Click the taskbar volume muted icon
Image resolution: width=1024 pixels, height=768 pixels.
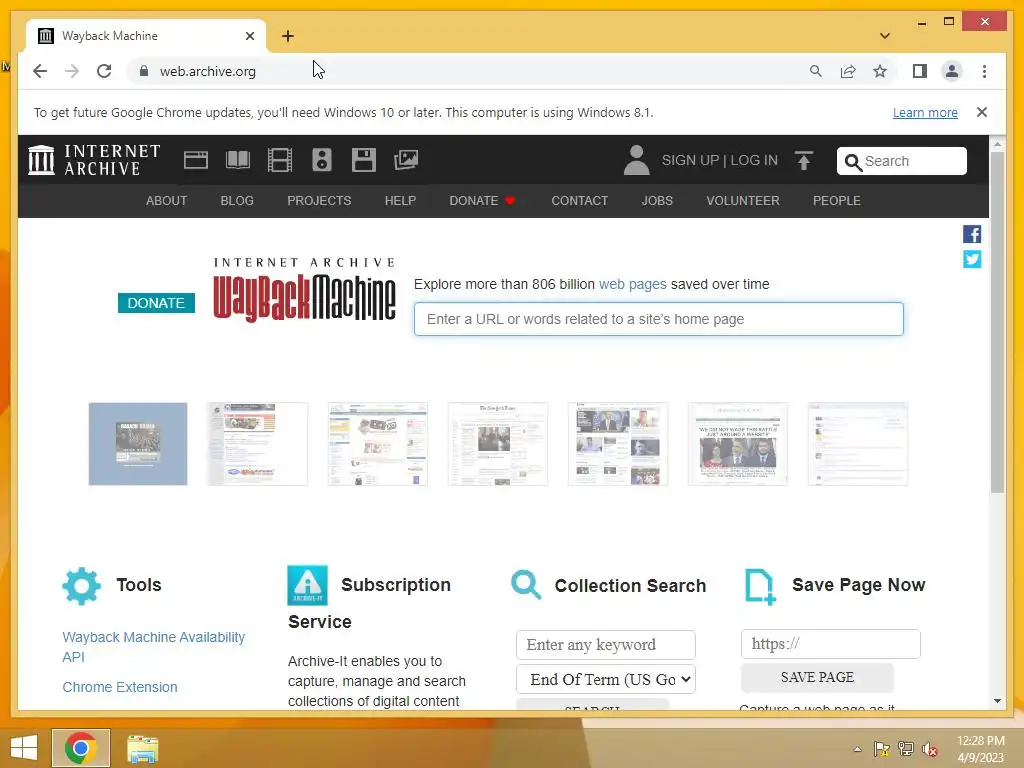tap(929, 749)
